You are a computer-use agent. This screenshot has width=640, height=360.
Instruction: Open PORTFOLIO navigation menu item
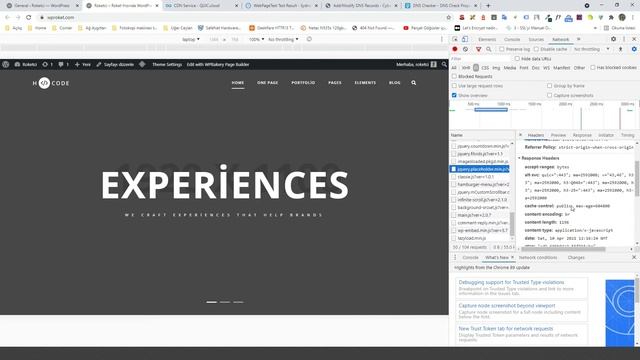(303, 83)
